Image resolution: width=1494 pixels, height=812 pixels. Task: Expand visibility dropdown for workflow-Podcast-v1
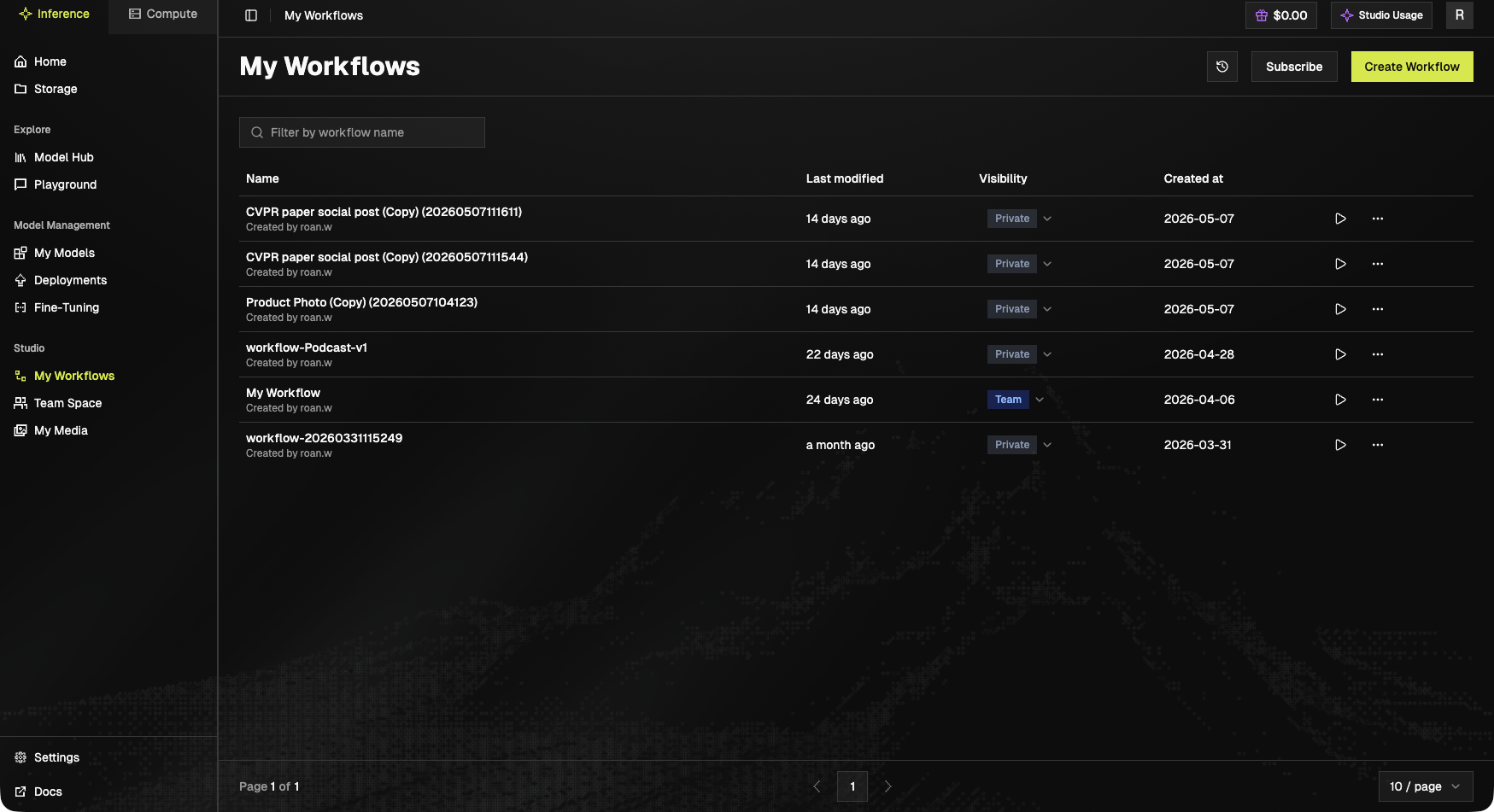[1047, 354]
